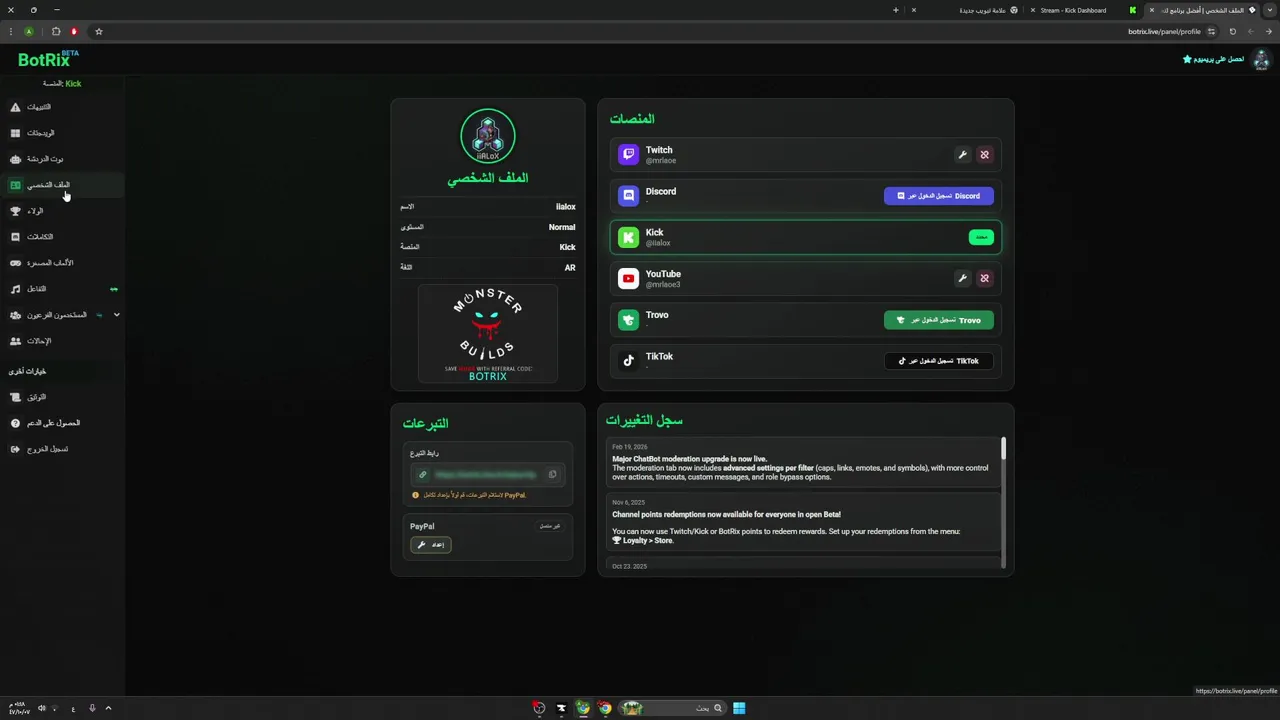Click the YouTube platform logo
This screenshot has width=1280, height=720.
click(628, 278)
